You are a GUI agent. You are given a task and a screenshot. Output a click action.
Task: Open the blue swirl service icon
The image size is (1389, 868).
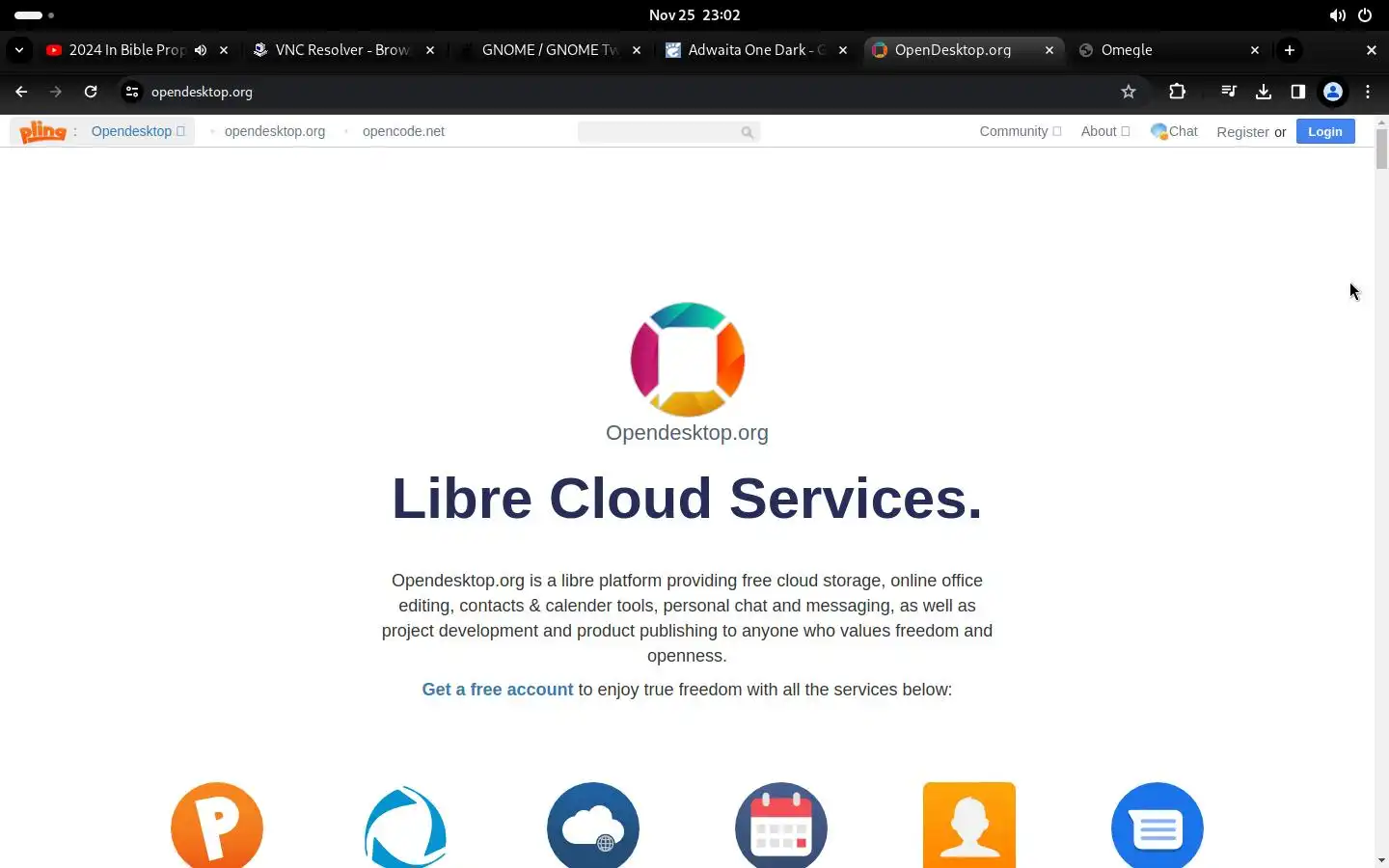405,827
